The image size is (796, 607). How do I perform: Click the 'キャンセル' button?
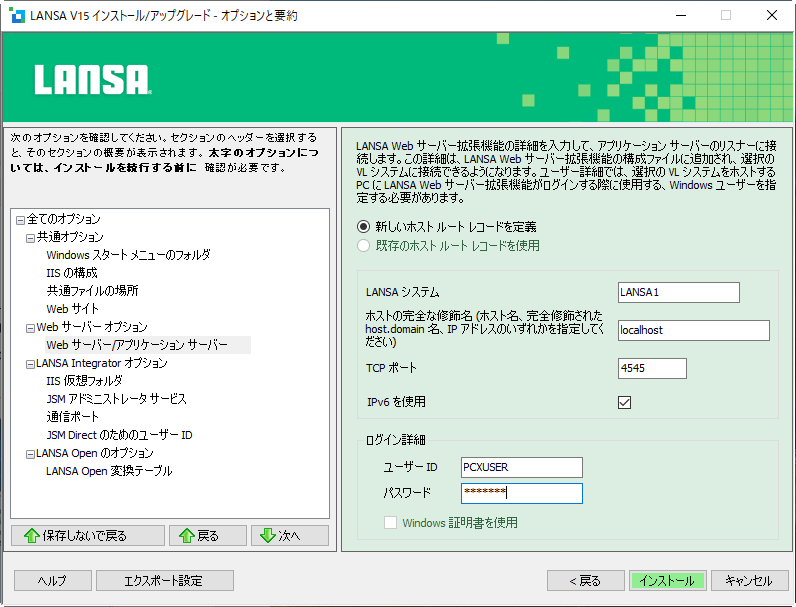(750, 581)
